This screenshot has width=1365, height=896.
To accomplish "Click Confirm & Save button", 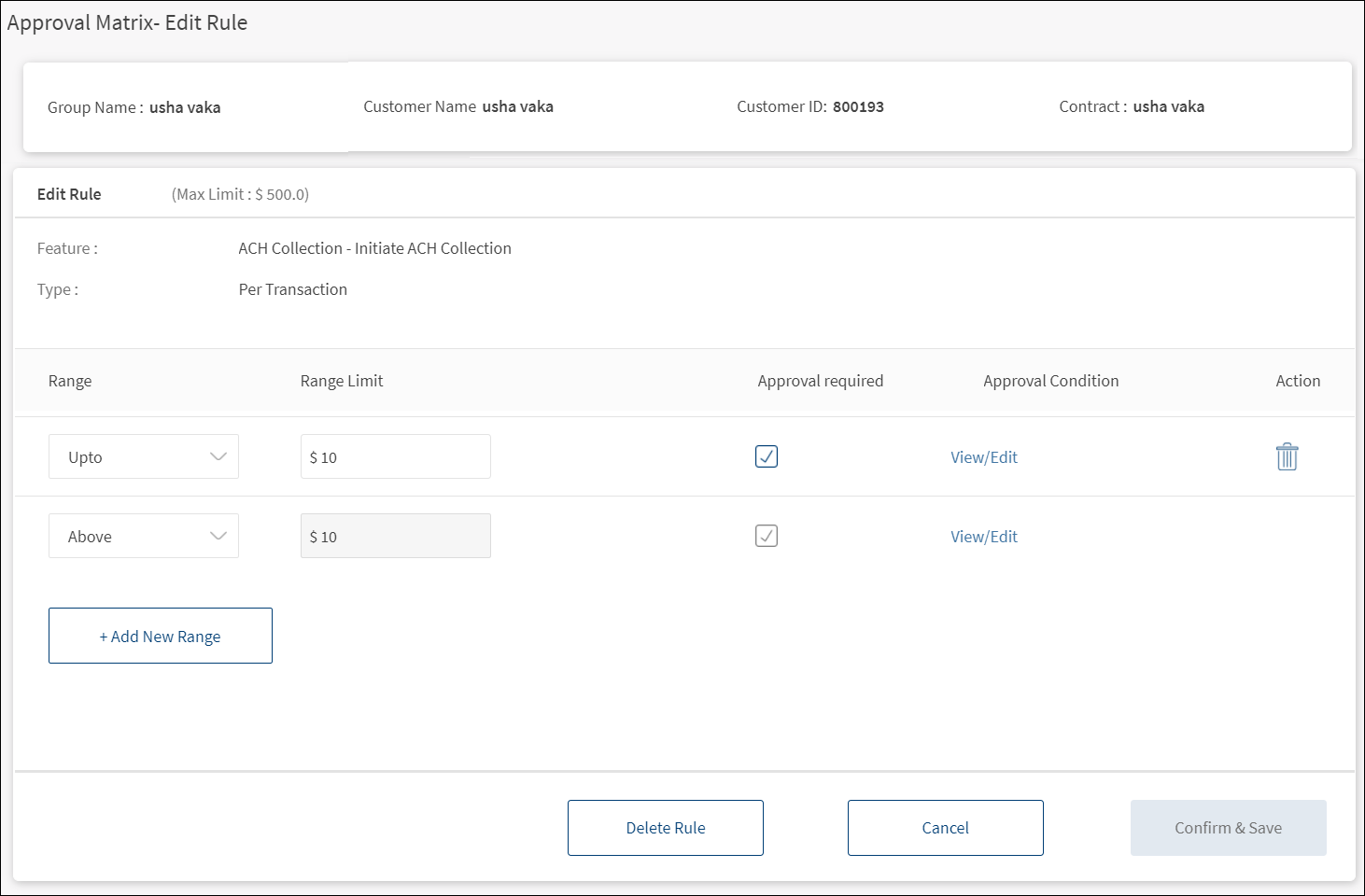I will tap(1228, 828).
